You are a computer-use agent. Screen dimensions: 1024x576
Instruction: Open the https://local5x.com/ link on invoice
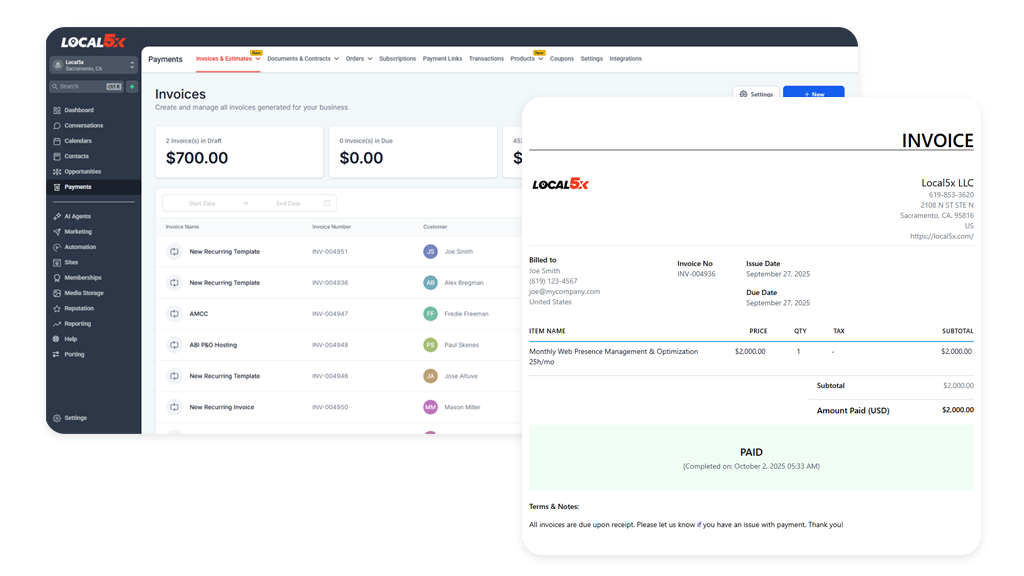(941, 237)
